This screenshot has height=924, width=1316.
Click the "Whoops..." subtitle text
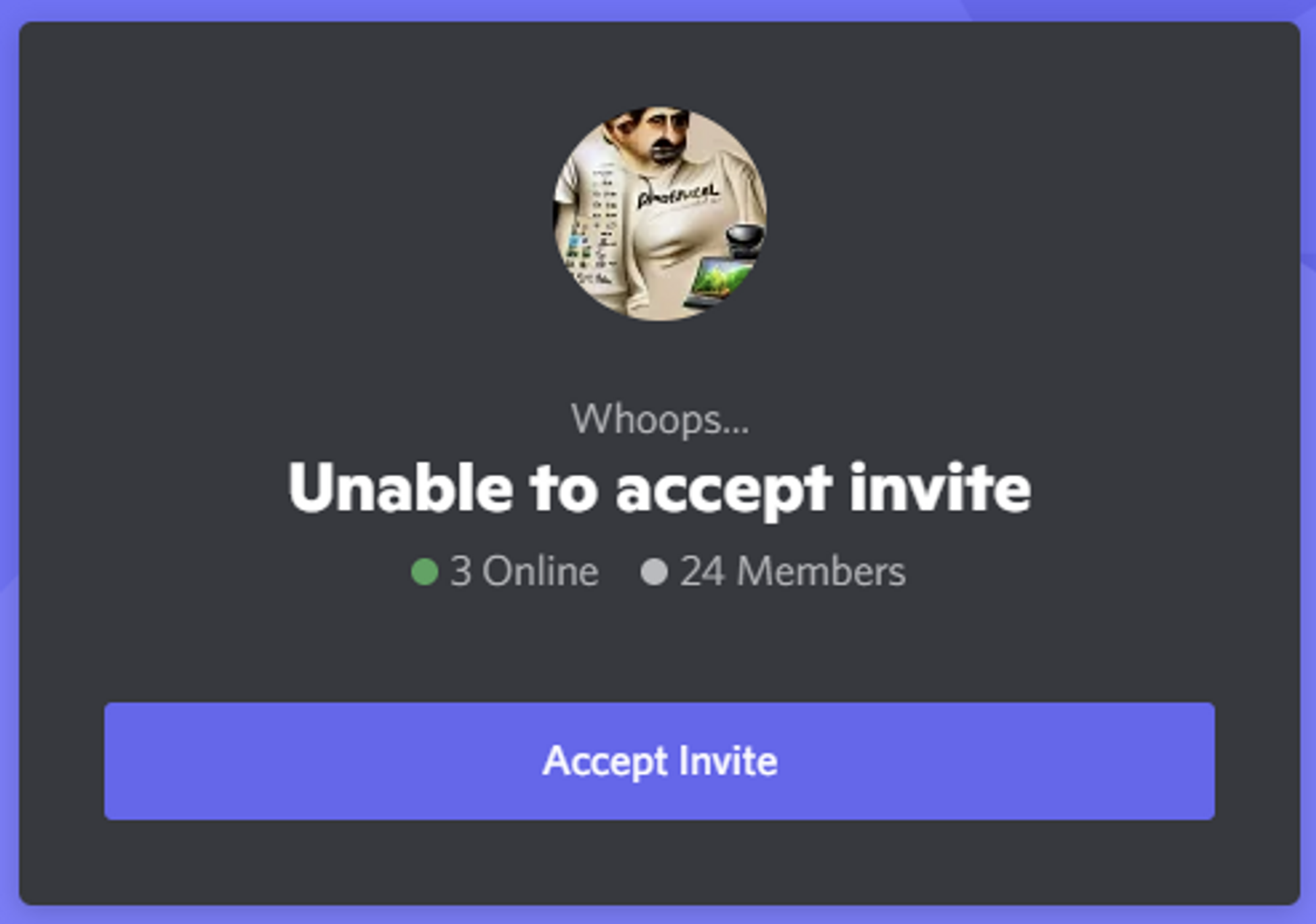tap(660, 419)
